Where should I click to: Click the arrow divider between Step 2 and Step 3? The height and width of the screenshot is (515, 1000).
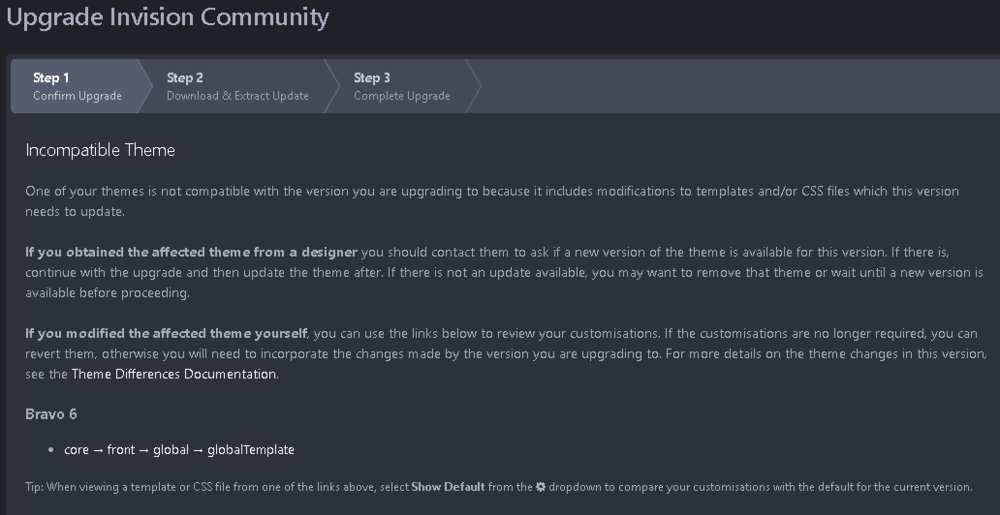pyautogui.click(x=333, y=86)
